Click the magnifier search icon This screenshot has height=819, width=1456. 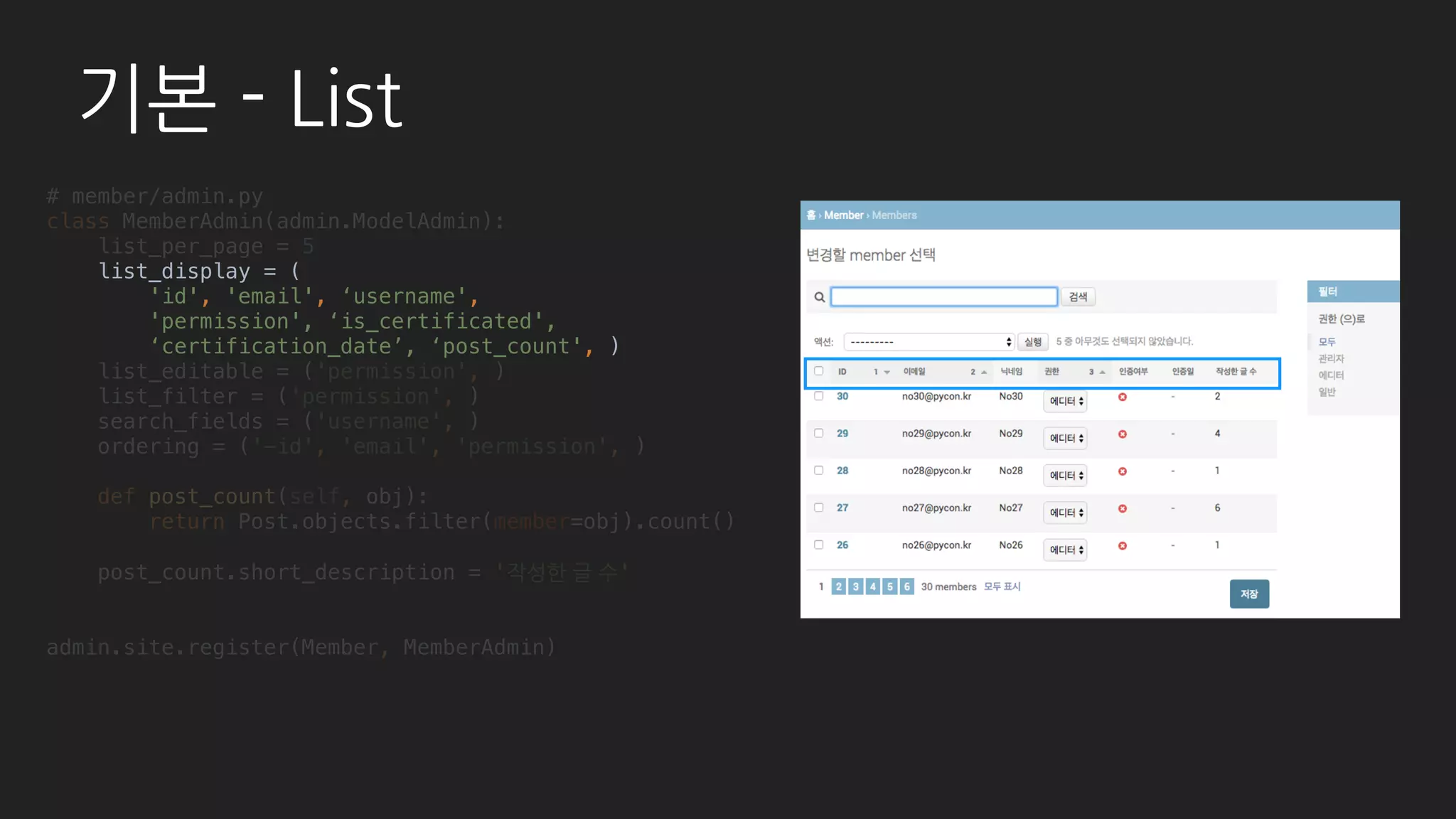point(819,297)
